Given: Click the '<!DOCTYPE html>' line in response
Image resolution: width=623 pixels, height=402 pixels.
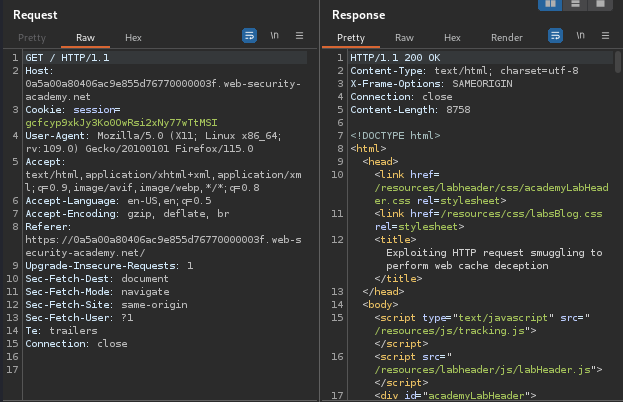Looking at the screenshot, I should pyautogui.click(x=395, y=136).
